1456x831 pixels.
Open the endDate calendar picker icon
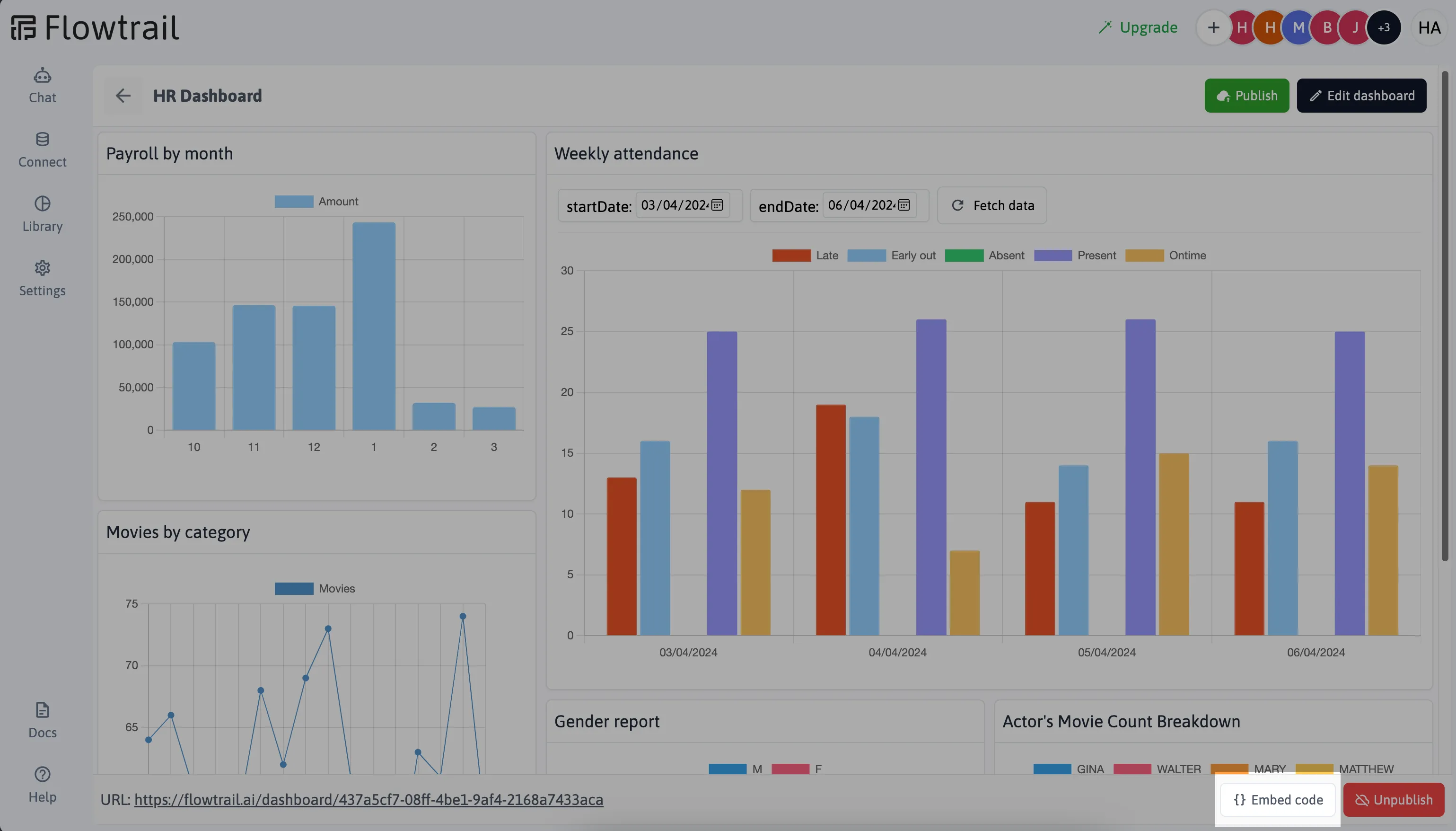pos(904,205)
